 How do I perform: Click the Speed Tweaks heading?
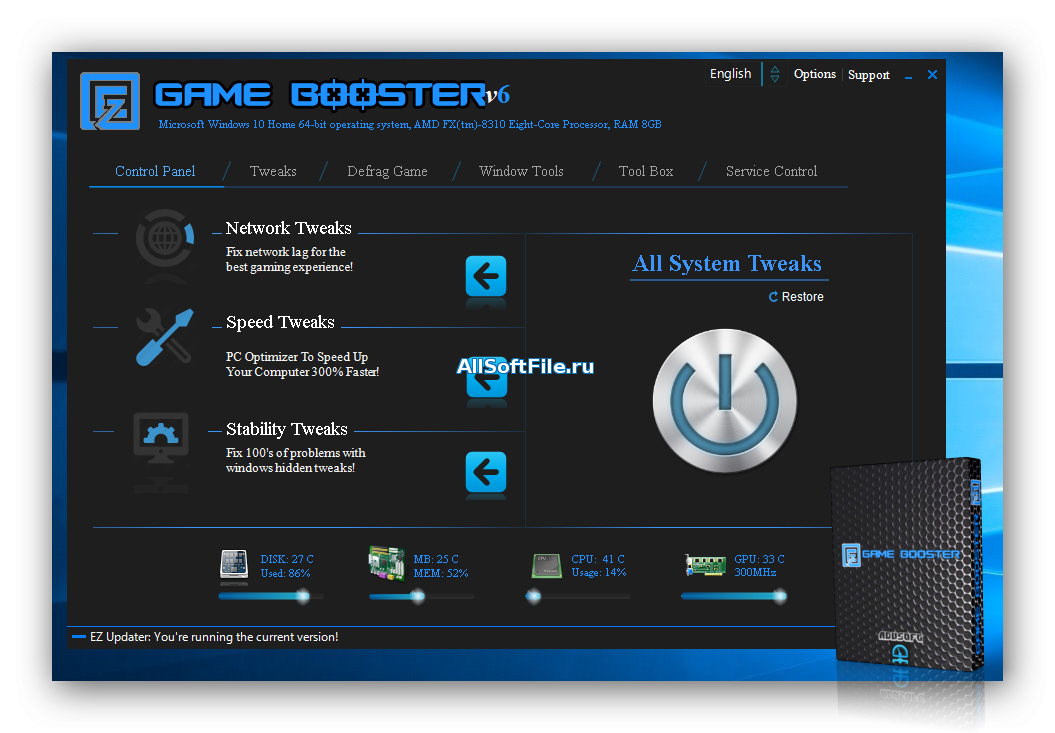point(280,322)
